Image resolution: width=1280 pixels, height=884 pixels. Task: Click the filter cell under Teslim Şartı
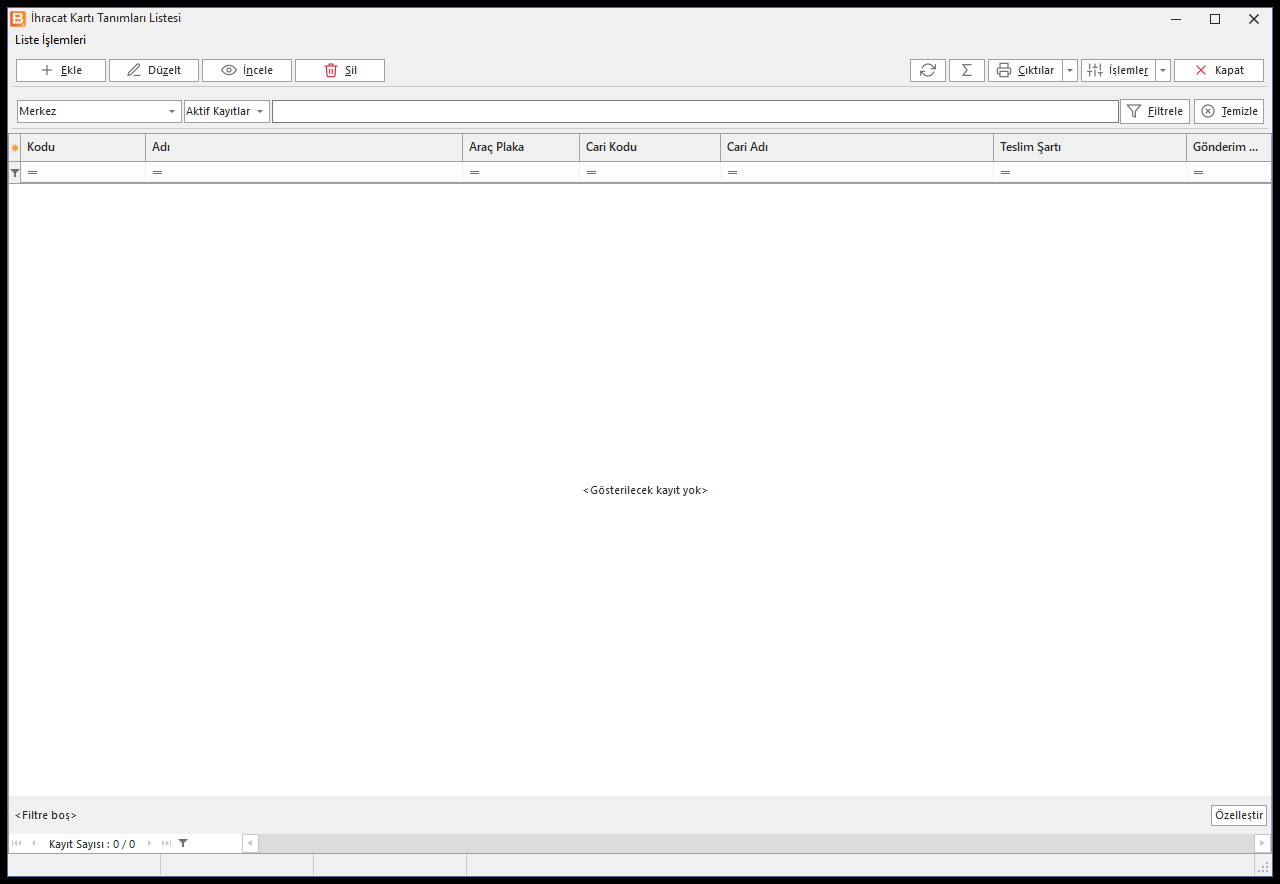[x=1090, y=173]
